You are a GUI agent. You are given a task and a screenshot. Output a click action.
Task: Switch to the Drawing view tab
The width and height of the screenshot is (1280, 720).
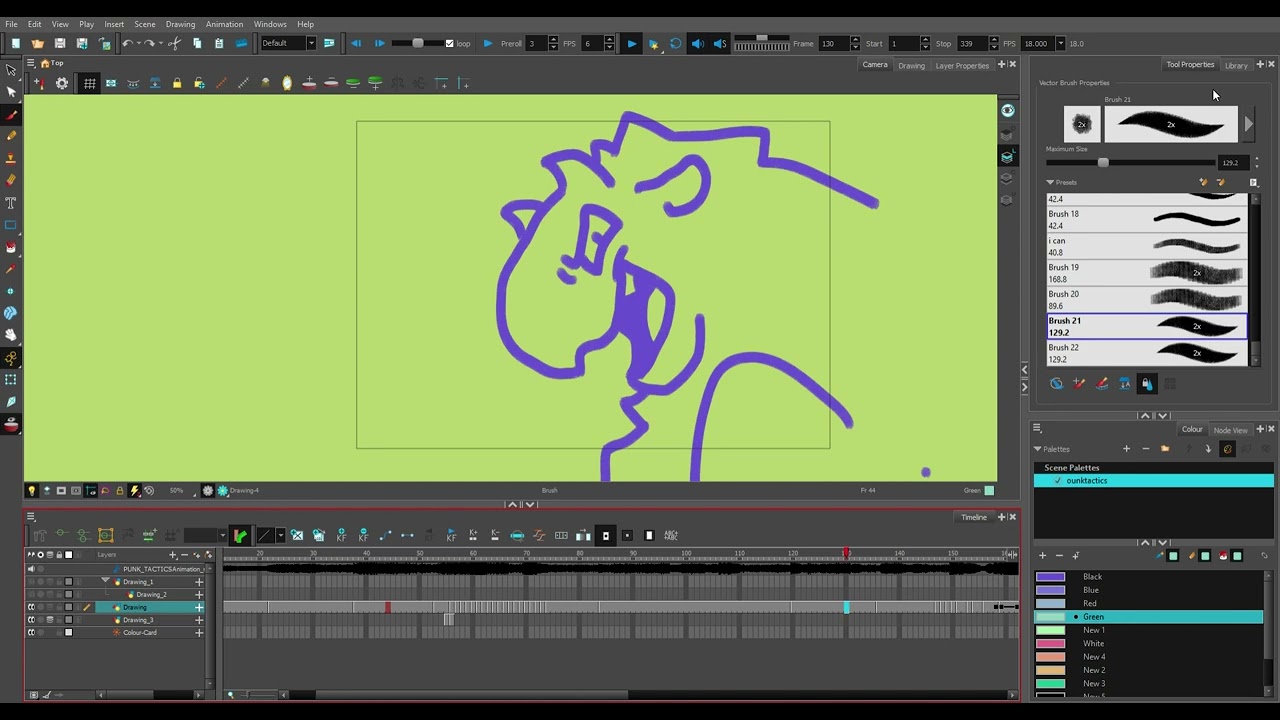911,65
